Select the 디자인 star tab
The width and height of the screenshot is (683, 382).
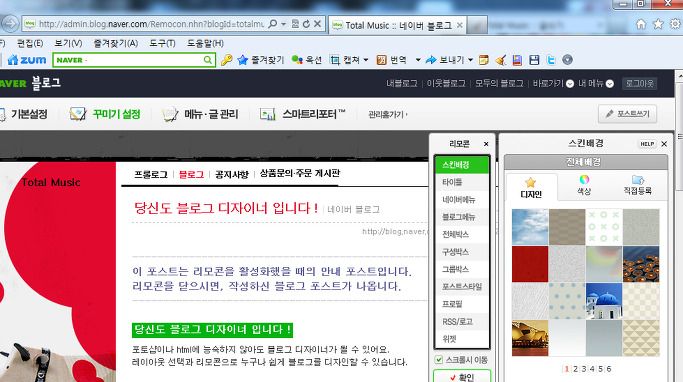[531, 188]
